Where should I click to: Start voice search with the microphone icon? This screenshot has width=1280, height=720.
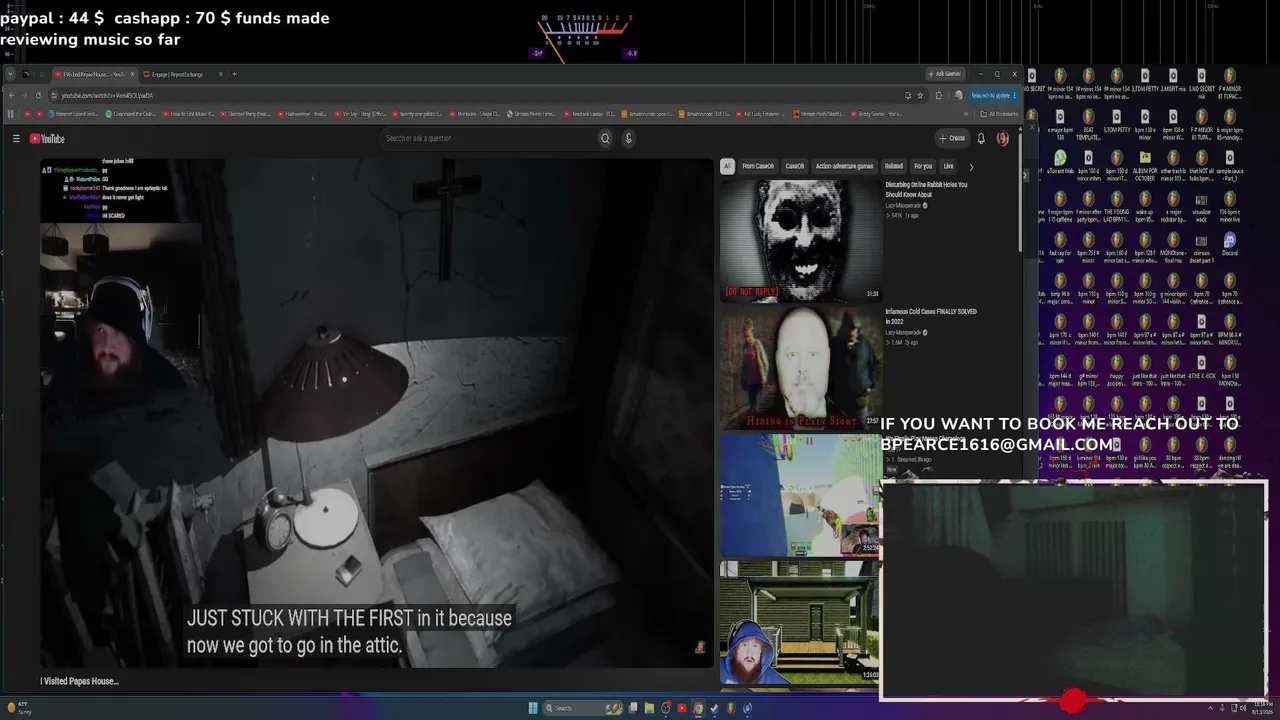[x=628, y=138]
